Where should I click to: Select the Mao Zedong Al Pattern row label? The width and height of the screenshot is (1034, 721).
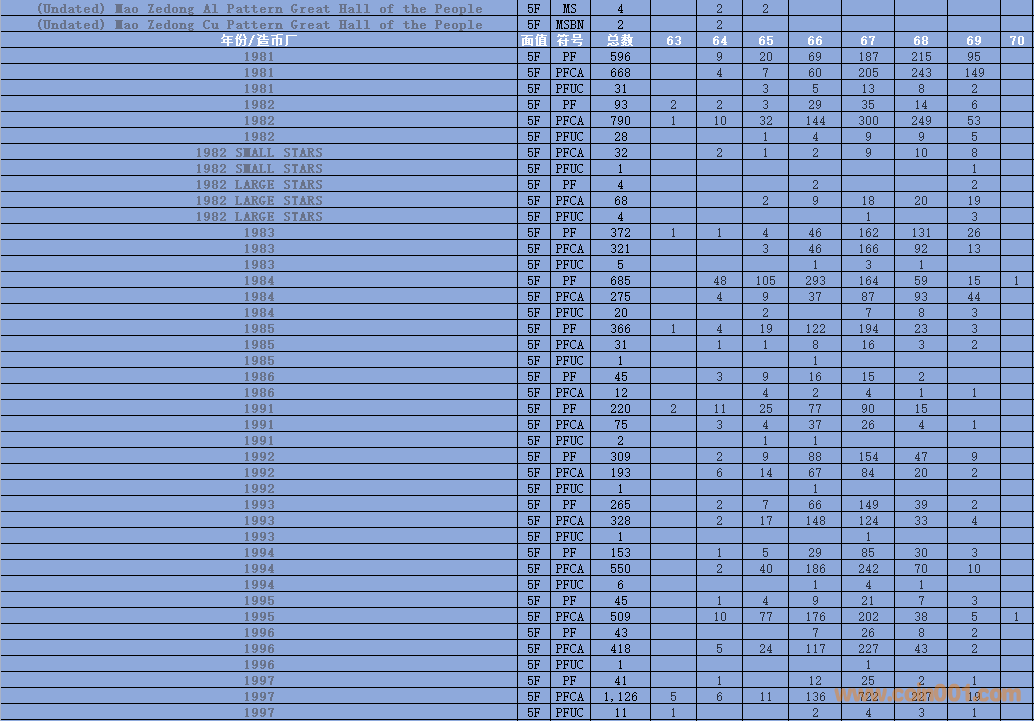coord(259,9)
